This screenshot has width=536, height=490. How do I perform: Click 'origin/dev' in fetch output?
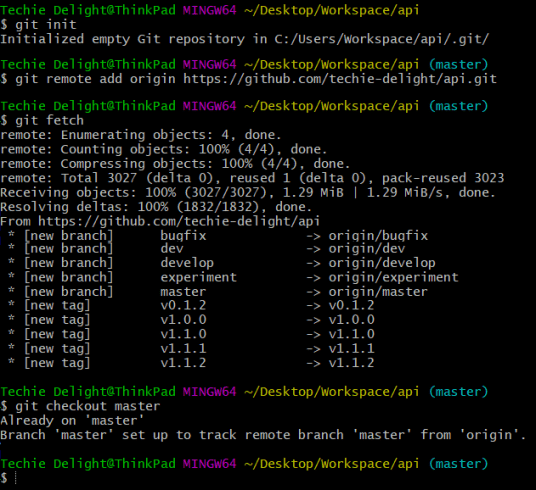(x=367, y=249)
